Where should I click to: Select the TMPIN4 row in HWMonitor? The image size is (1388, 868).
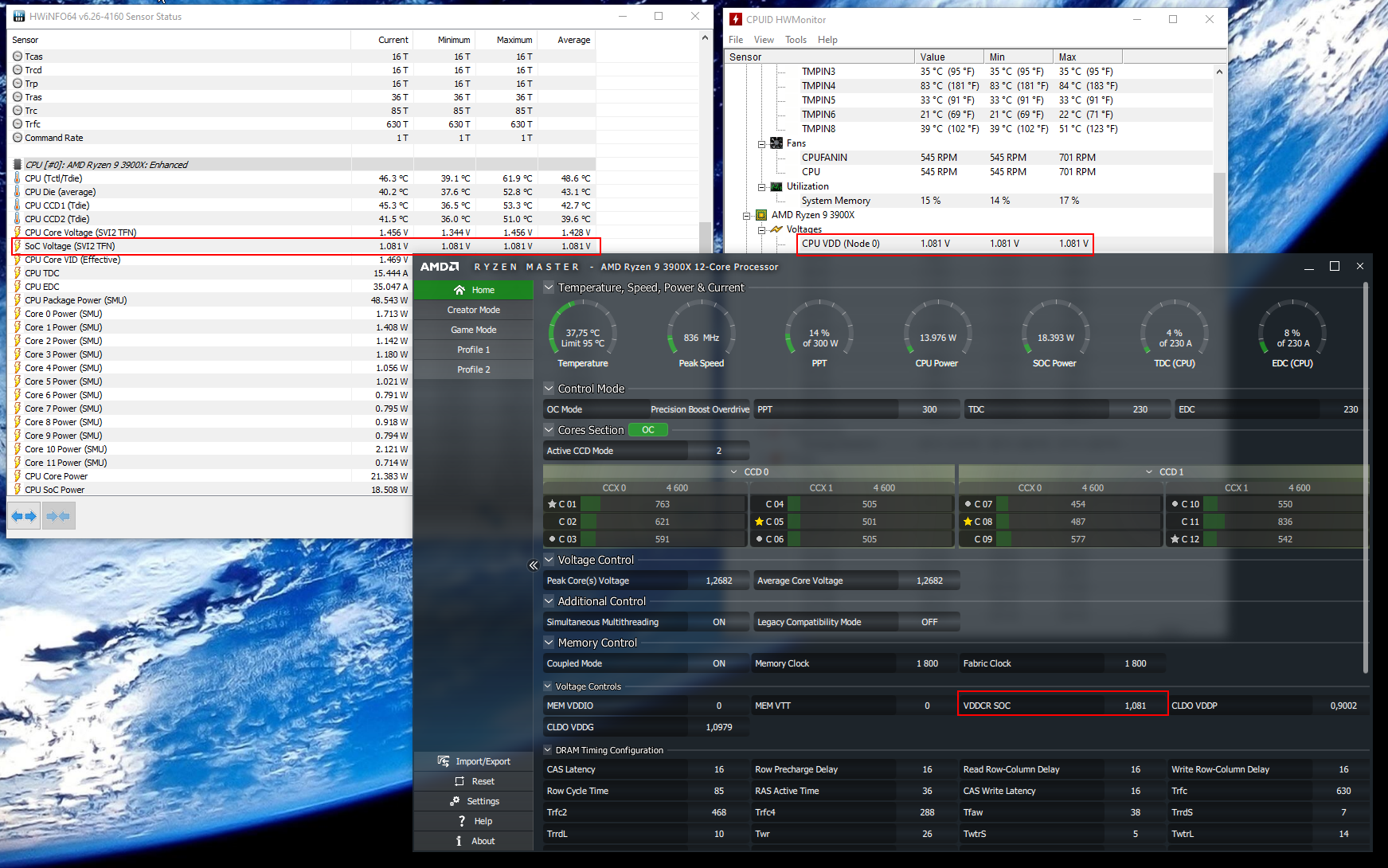[969, 86]
